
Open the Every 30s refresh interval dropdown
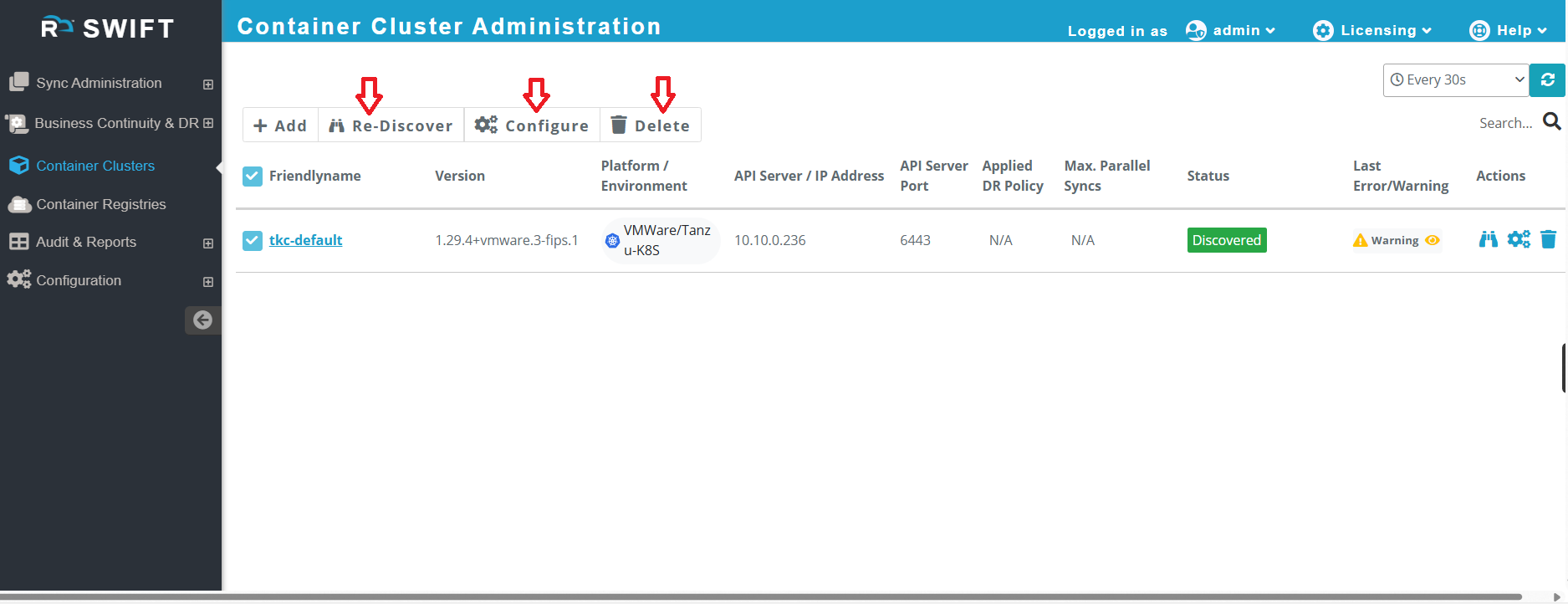tap(1456, 79)
